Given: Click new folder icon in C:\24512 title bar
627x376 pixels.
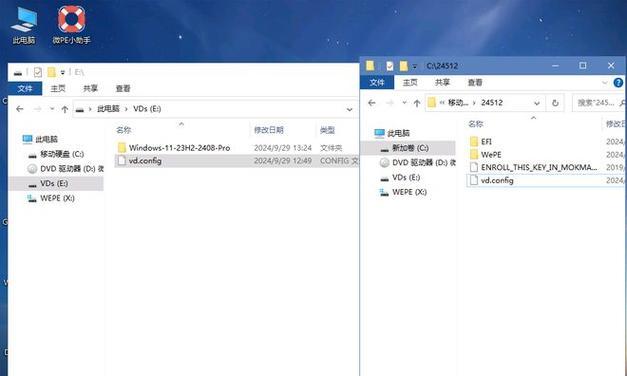Looking at the screenshot, I should pos(403,66).
